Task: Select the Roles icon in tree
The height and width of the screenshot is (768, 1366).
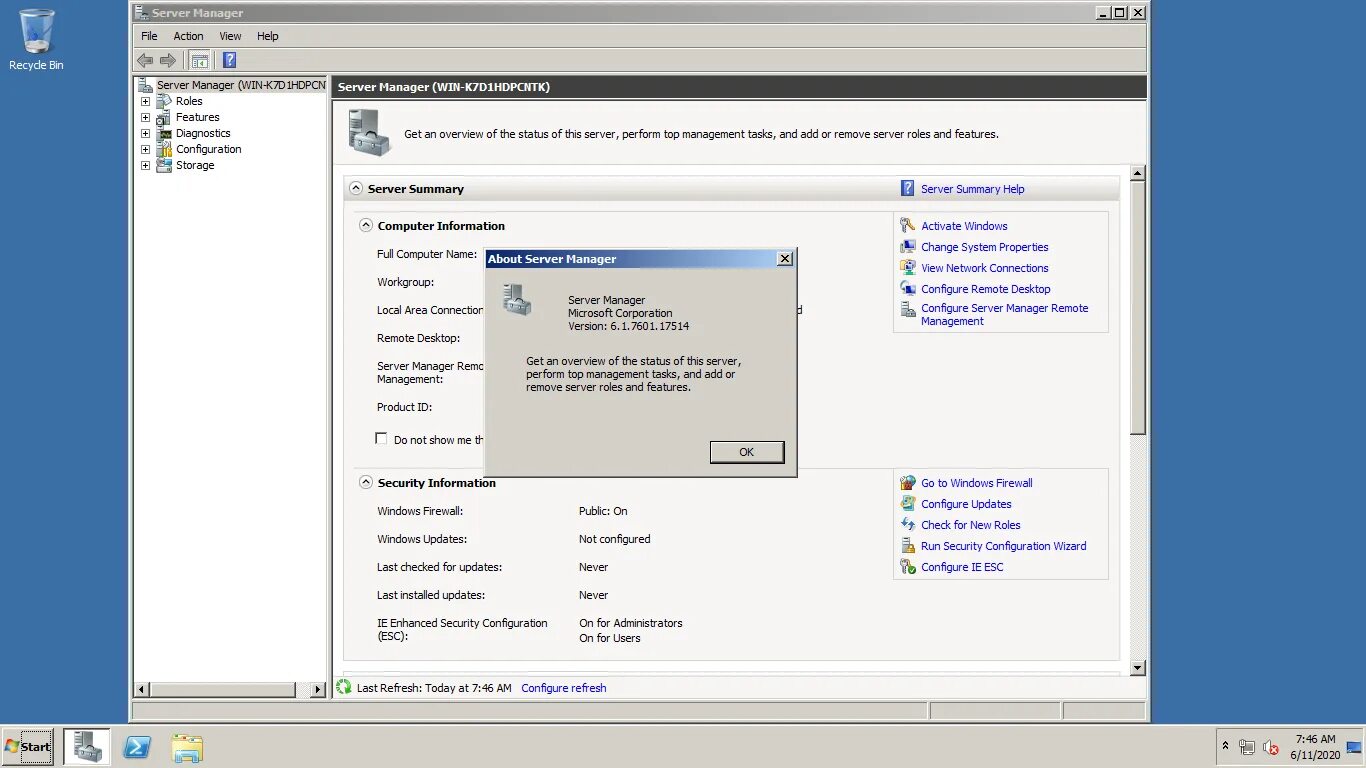Action: click(x=164, y=101)
